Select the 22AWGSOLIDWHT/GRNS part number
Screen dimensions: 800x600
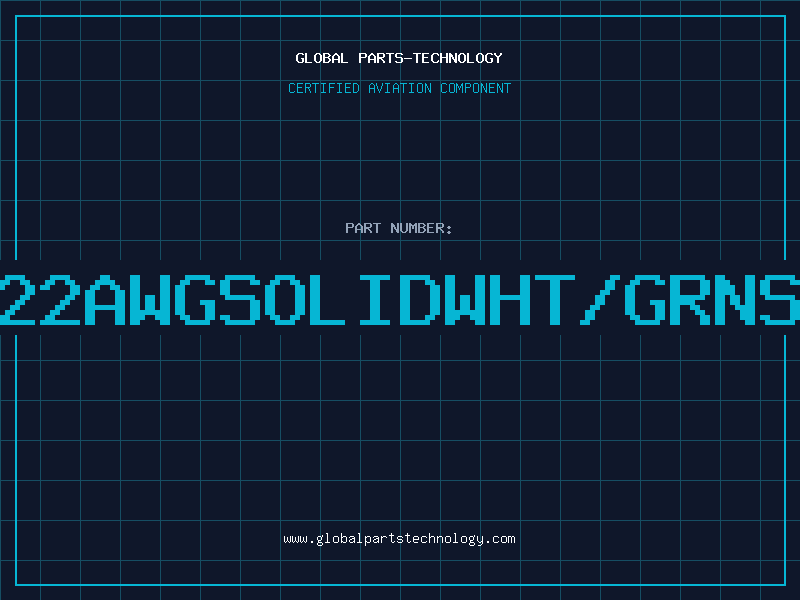(x=400, y=298)
